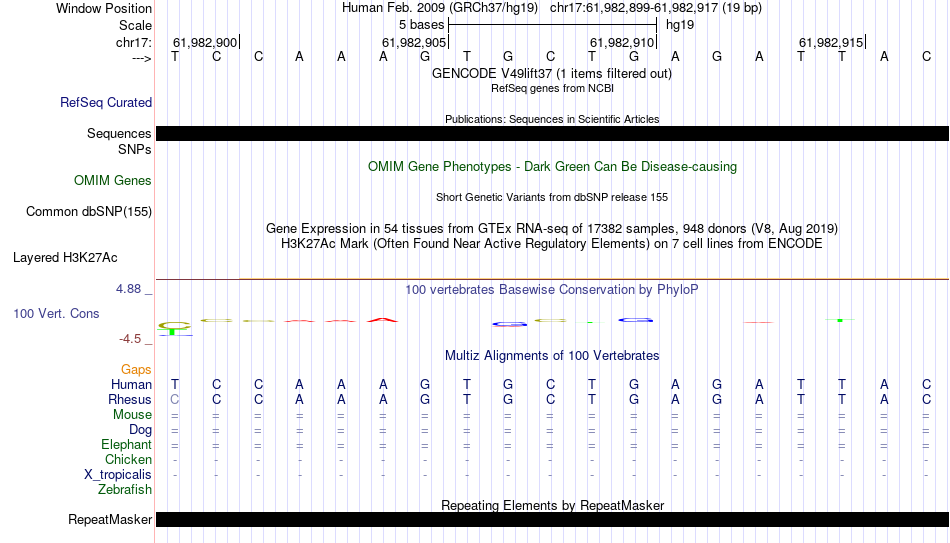The height and width of the screenshot is (543, 950).
Task: Click the ---> strand direction arrow
Action: tap(142, 58)
